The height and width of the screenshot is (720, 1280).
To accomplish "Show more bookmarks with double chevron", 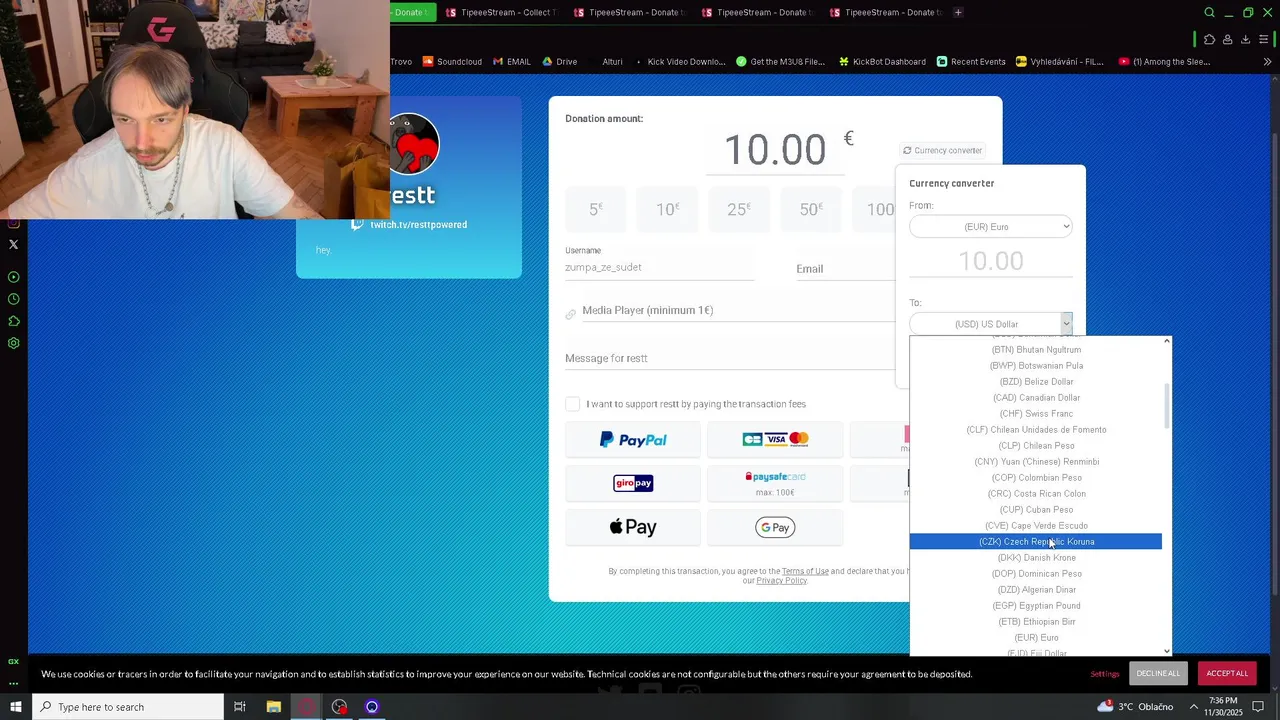I will tap(1267, 62).
